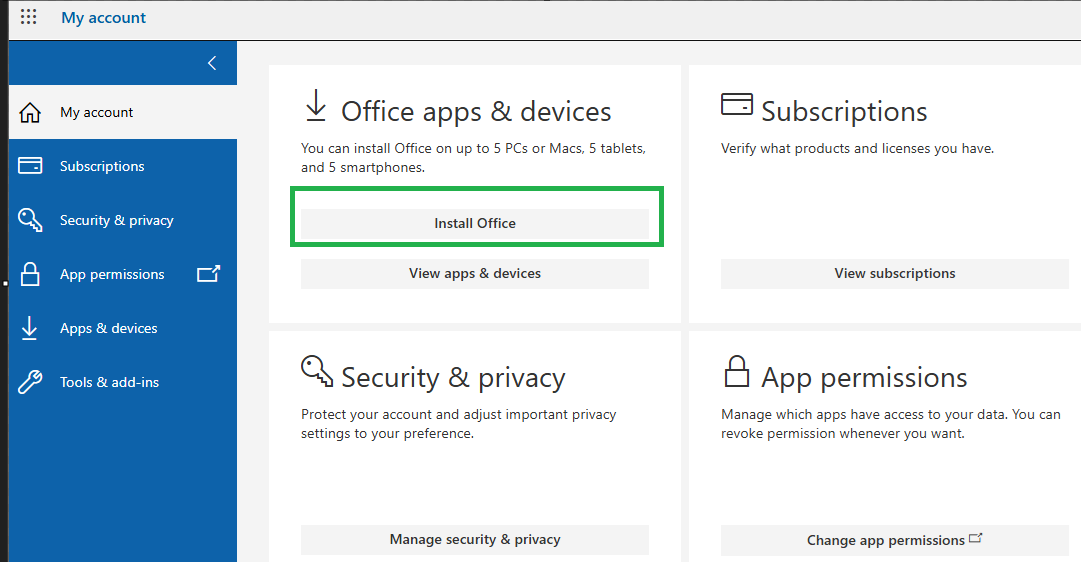This screenshot has height=562, width=1081.
Task: Open Subscriptions from the sidebar
Action: pyautogui.click(x=123, y=166)
